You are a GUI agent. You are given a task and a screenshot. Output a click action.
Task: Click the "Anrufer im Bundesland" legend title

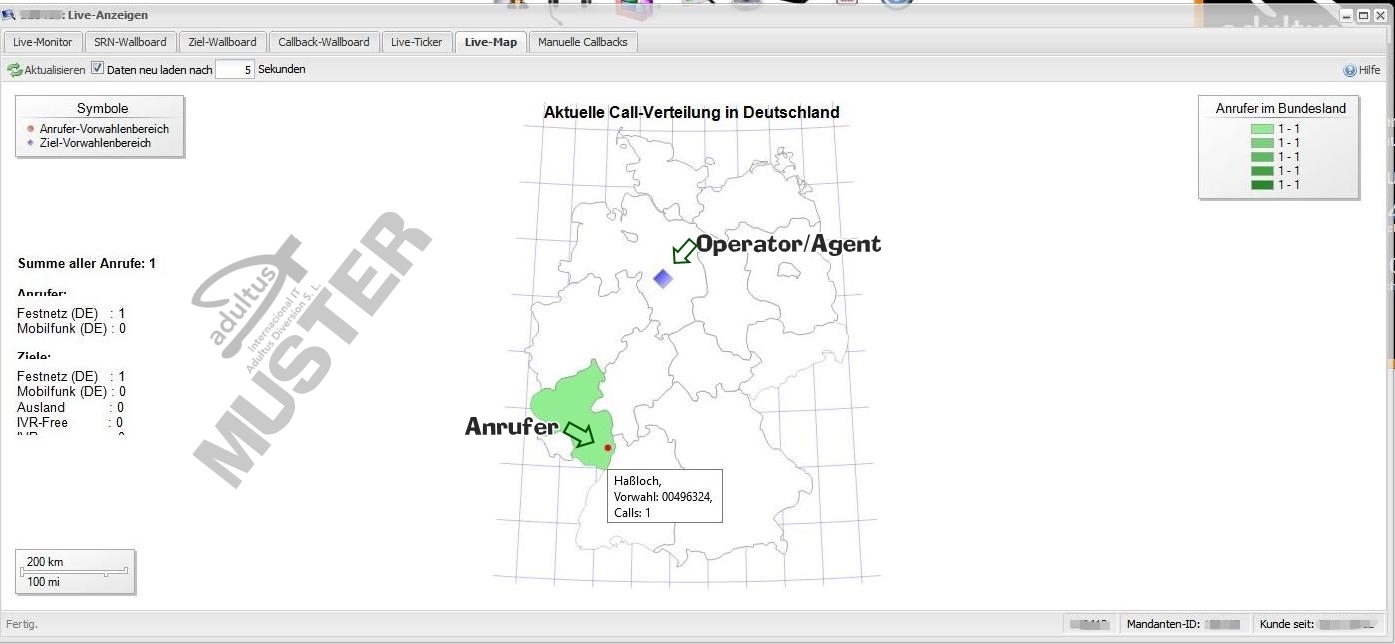tap(1281, 109)
